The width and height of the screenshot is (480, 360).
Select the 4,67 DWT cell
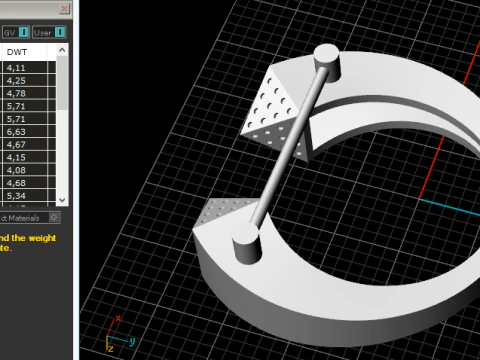24,145
